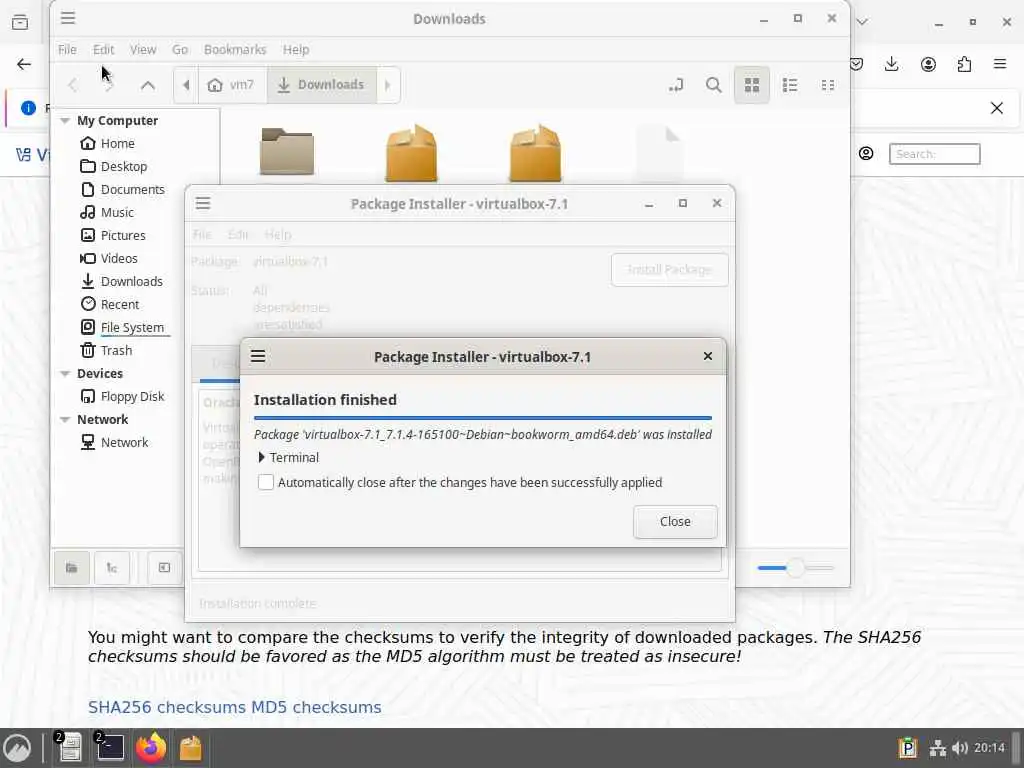
Task: Select the second package file icon
Action: coord(535,152)
